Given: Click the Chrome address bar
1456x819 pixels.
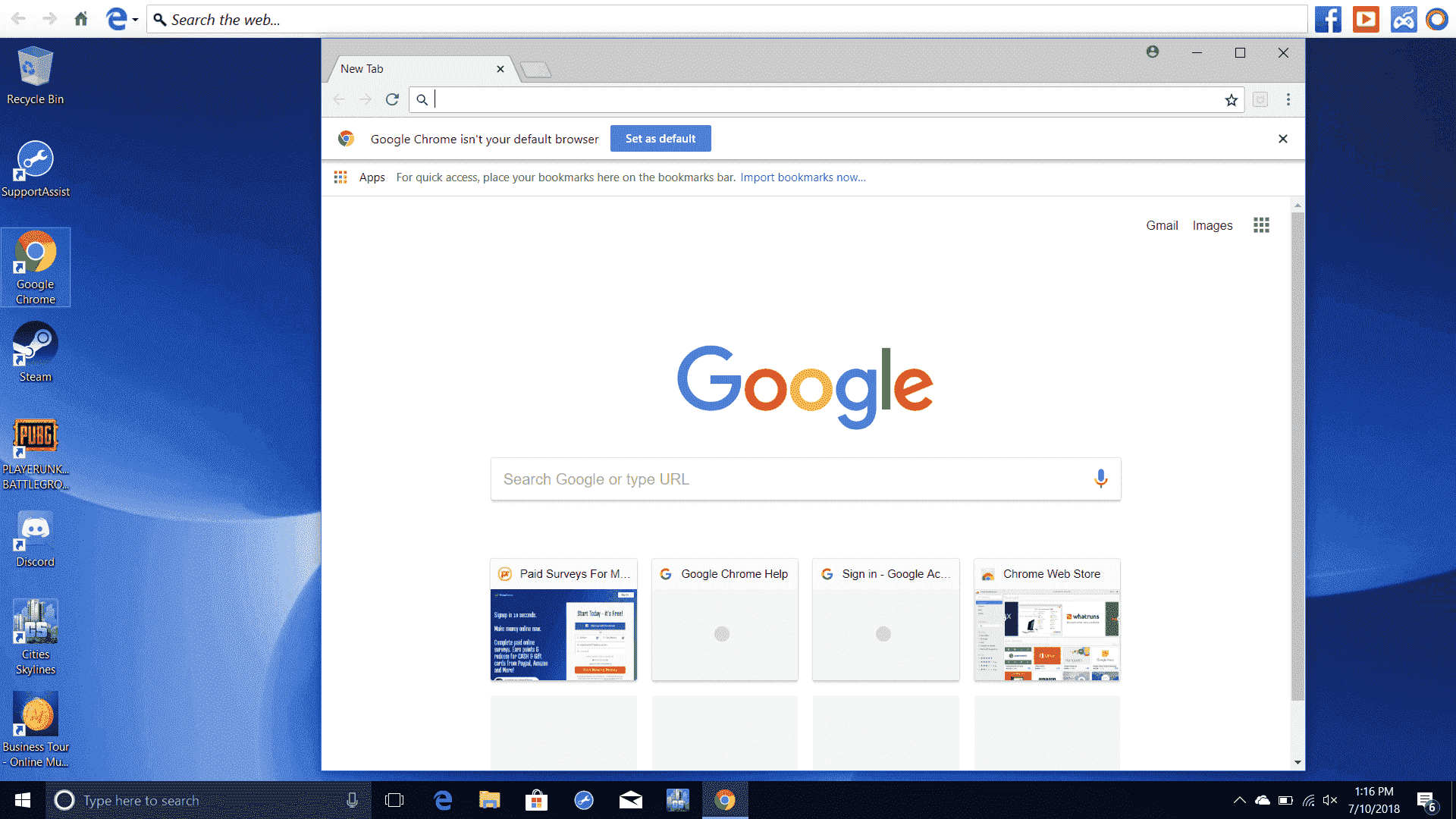Looking at the screenshot, I should (x=827, y=99).
